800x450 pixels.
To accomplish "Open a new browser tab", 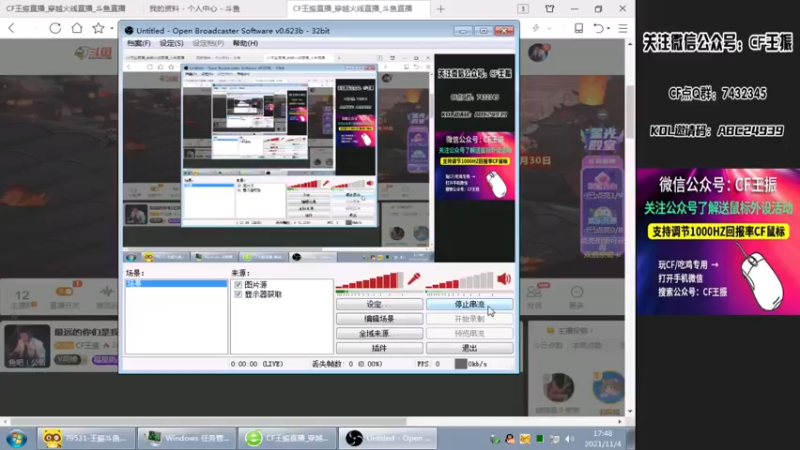I will tap(441, 9).
